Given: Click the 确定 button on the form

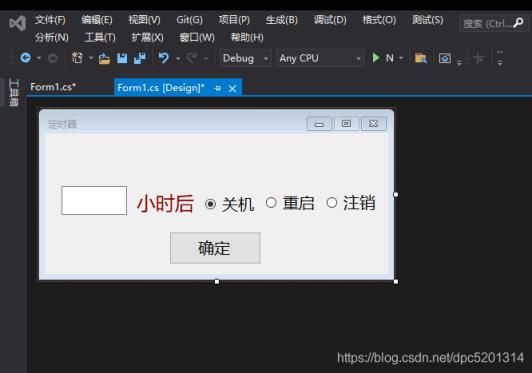Looking at the screenshot, I should coord(215,248).
